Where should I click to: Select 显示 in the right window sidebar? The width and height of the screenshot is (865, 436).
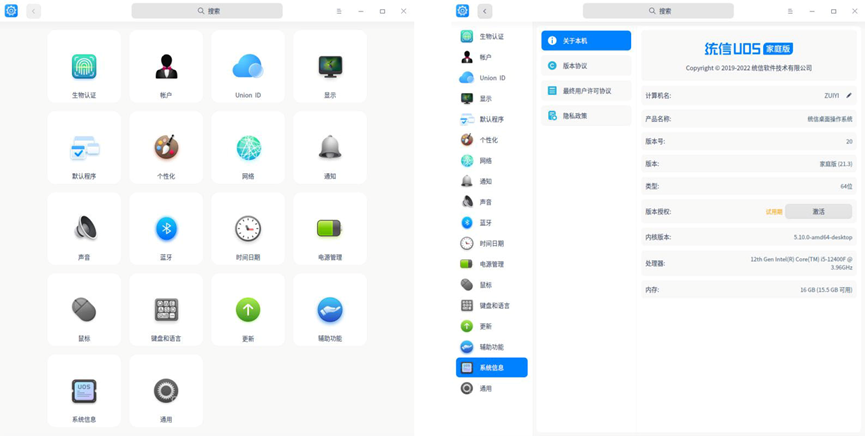[492, 98]
